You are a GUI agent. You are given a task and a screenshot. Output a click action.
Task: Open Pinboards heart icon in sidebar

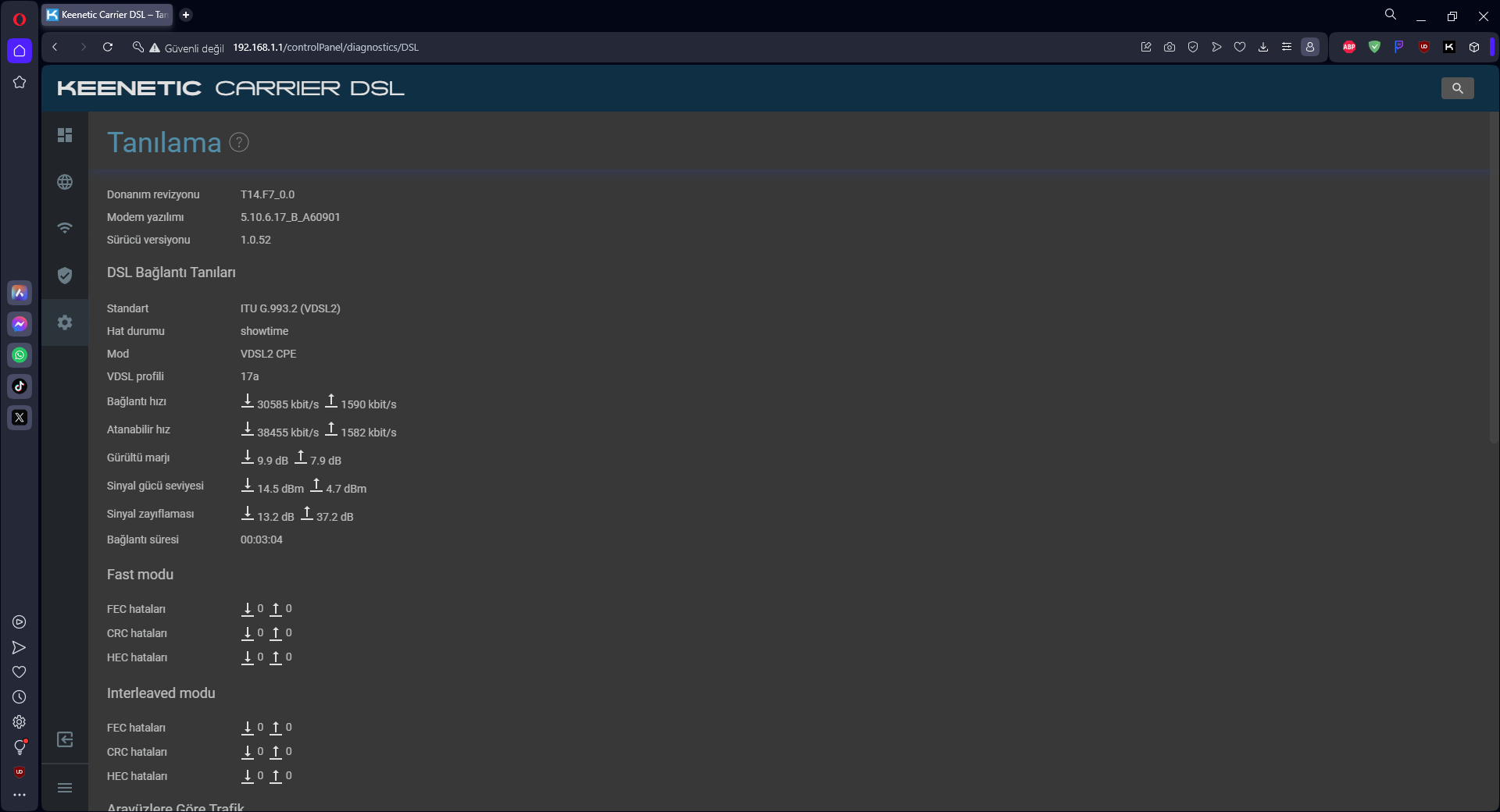point(20,672)
